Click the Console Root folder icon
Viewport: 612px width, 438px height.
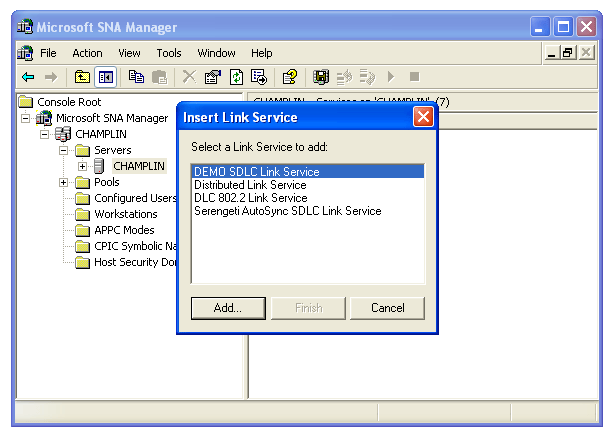pyautogui.click(x=26, y=102)
